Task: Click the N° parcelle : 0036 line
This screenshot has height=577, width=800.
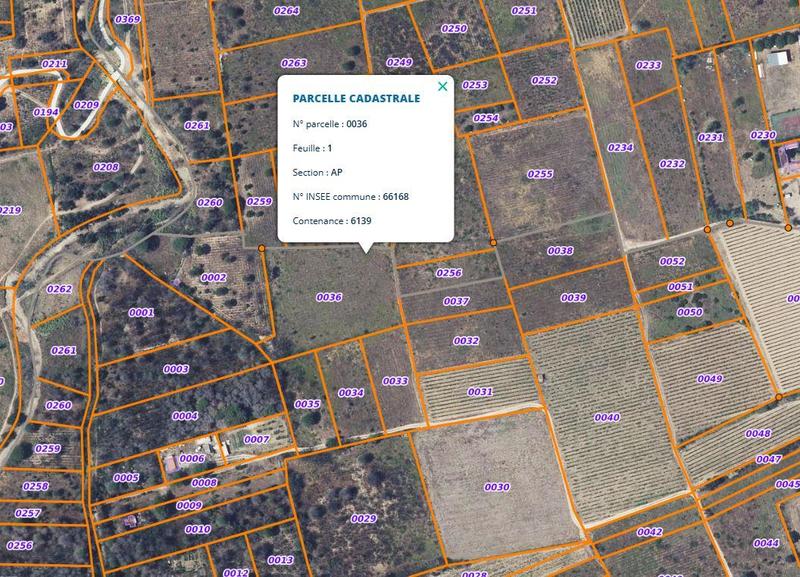Action: pyautogui.click(x=331, y=122)
